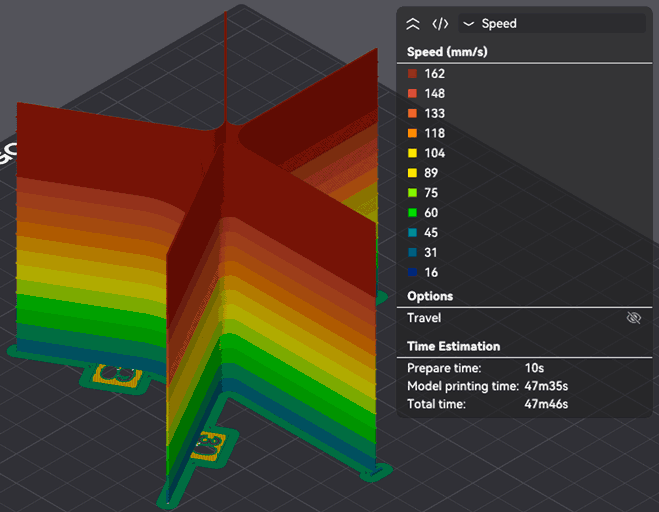Click the 162 speed value label
Screen dimensions: 659x512
(x=435, y=74)
